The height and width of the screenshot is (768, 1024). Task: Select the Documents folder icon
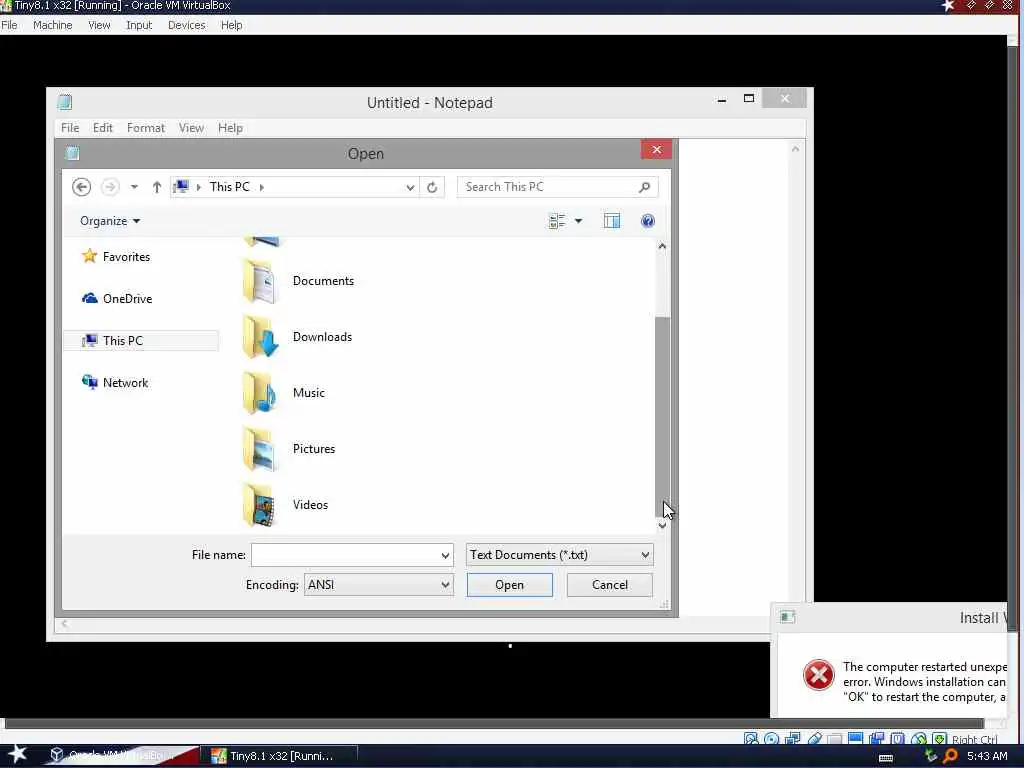coord(261,281)
